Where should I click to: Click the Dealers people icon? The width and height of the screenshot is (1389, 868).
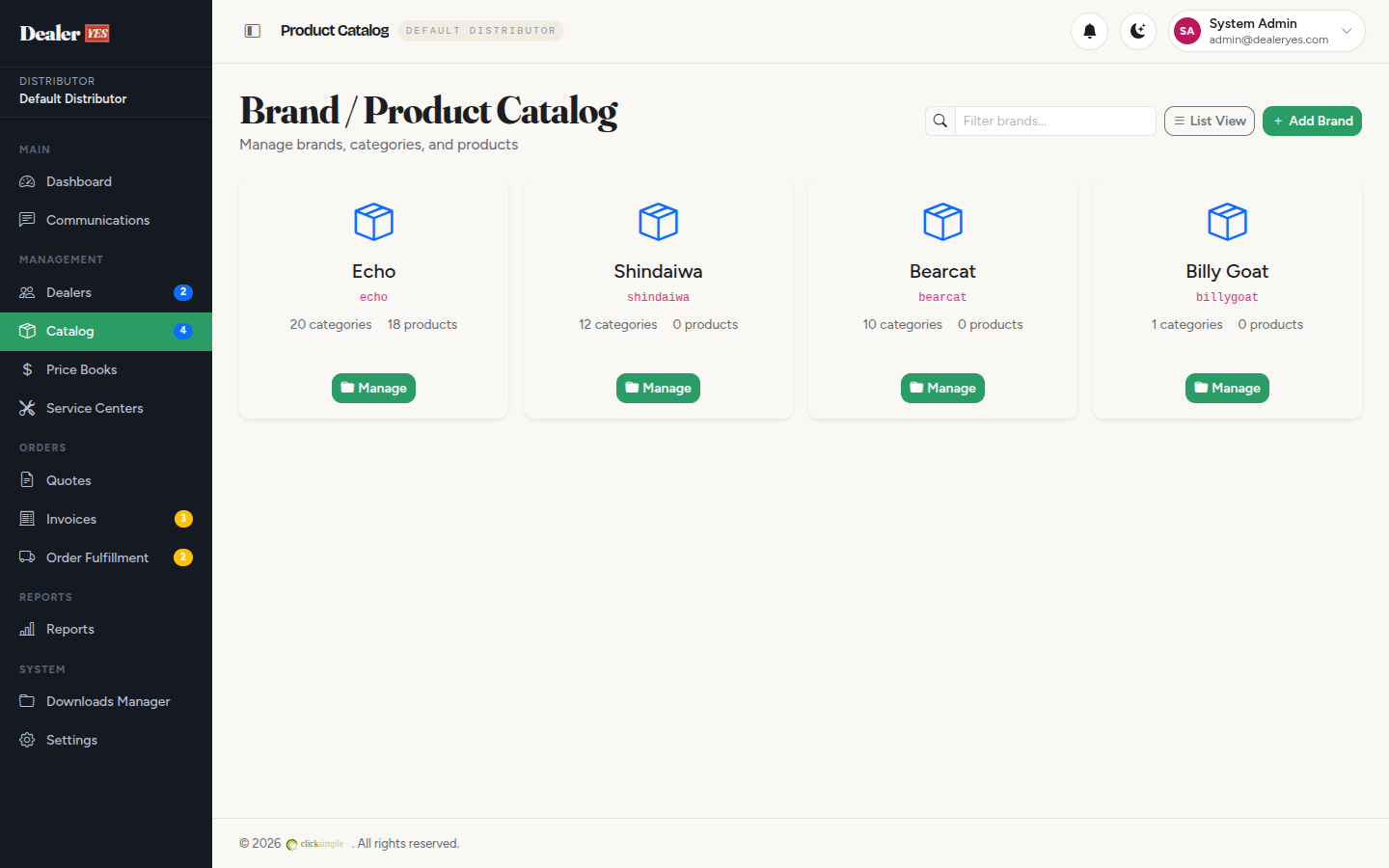27,292
